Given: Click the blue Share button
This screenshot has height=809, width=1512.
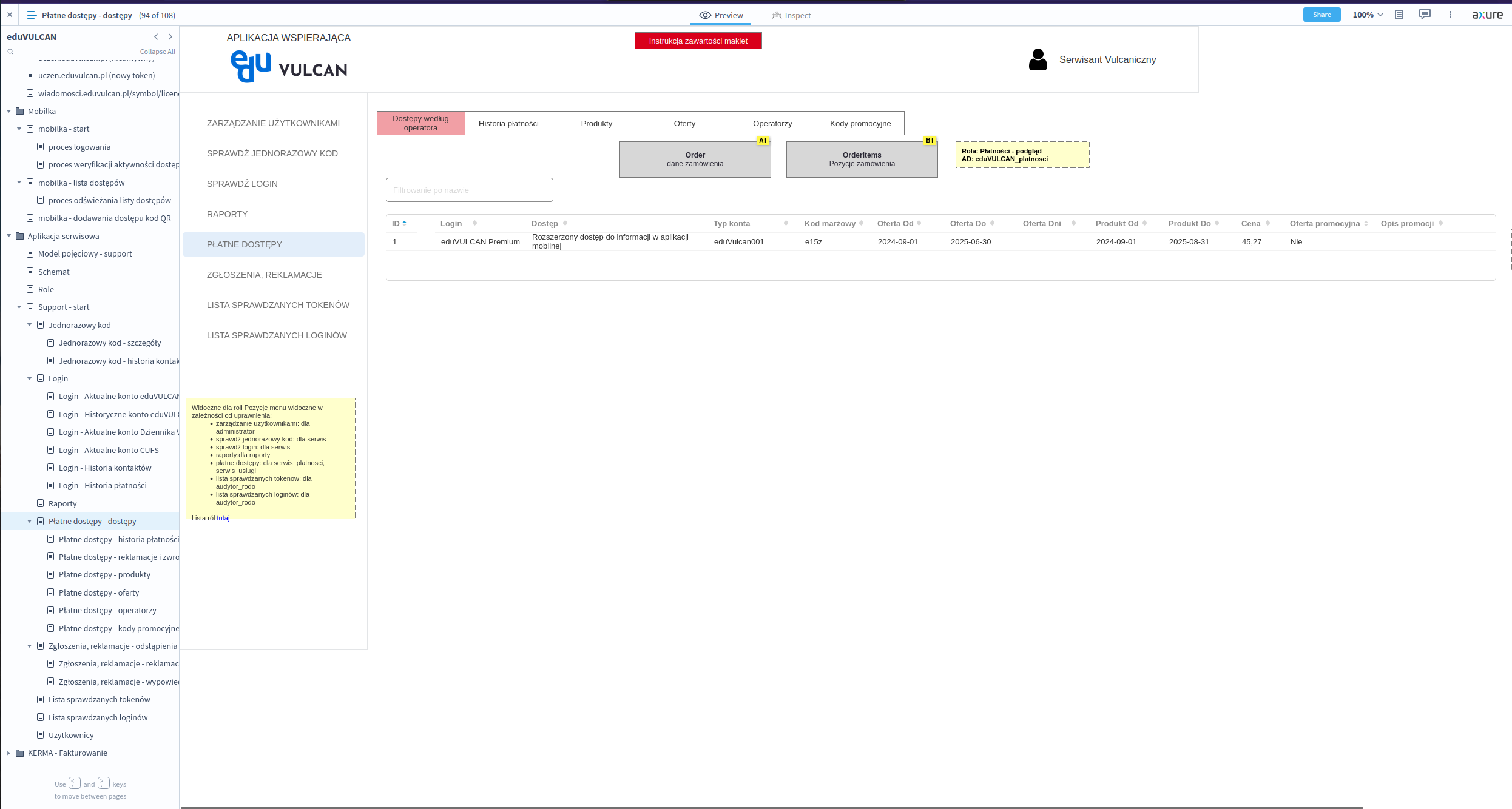Looking at the screenshot, I should [1321, 15].
